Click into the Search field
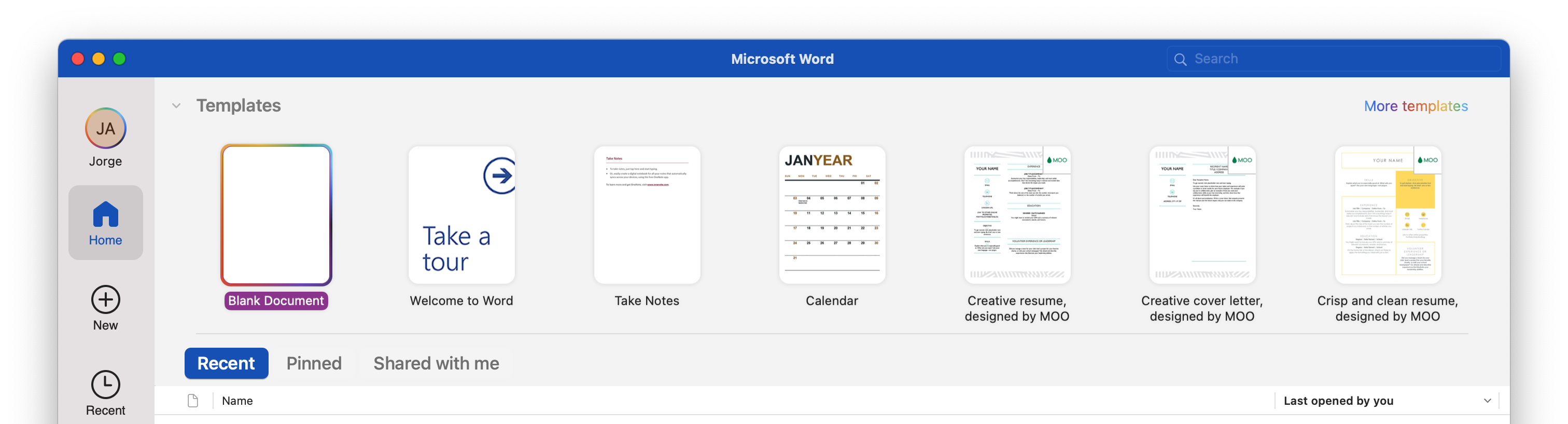The height and width of the screenshot is (424, 1568). (x=1333, y=59)
